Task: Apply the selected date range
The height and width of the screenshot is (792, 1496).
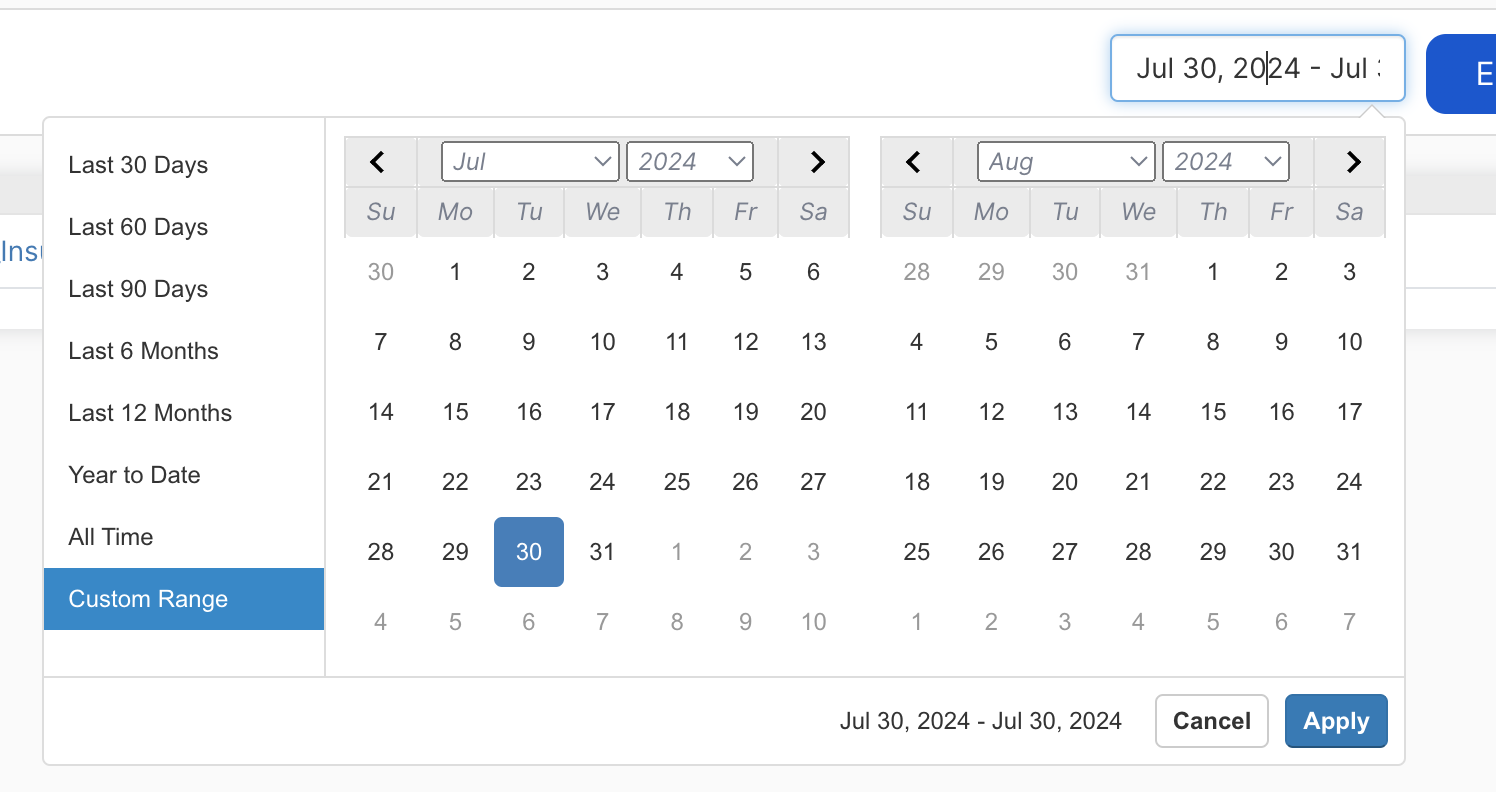Action: coord(1336,721)
